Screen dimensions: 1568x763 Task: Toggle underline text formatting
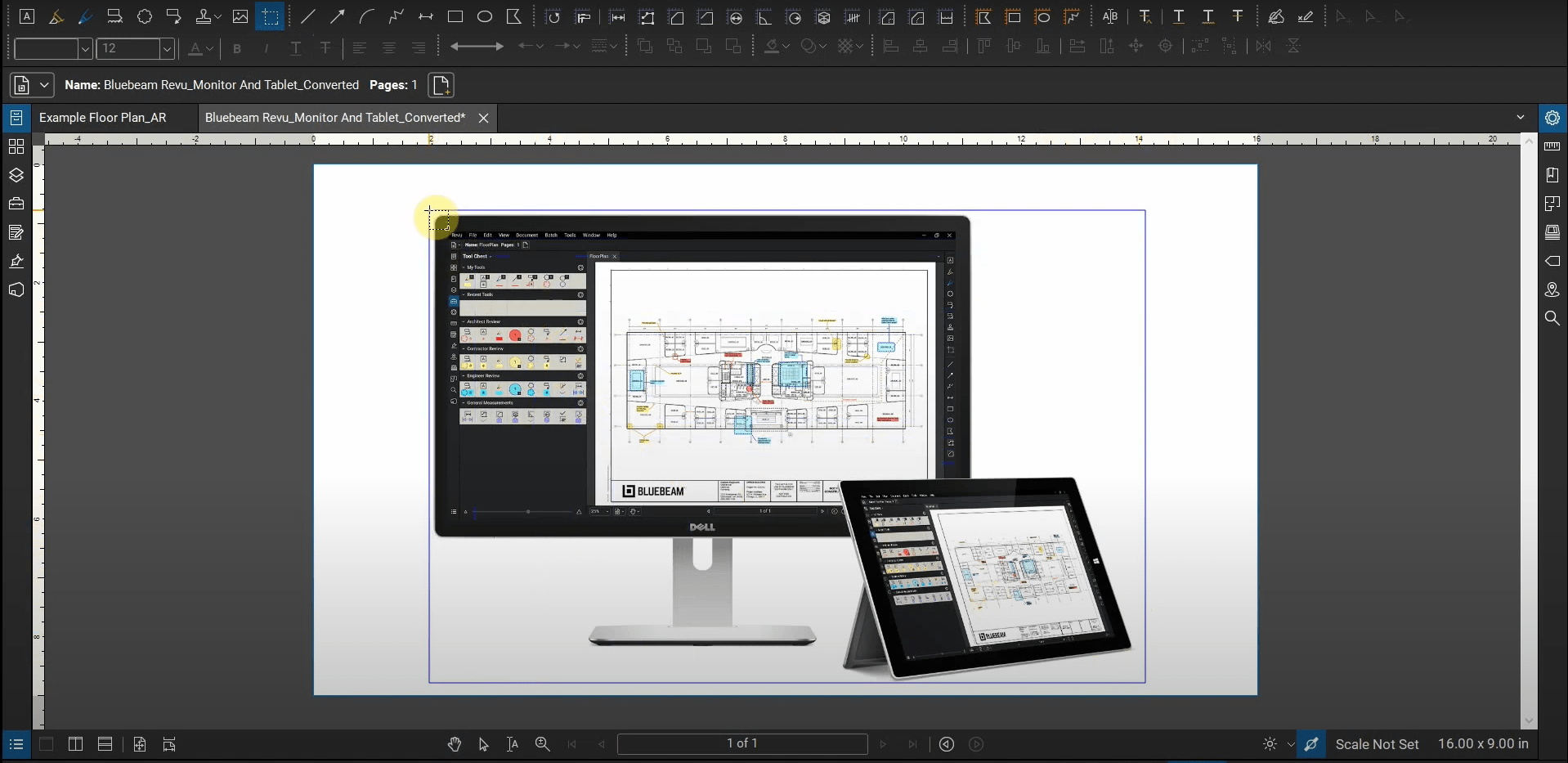pos(295,48)
